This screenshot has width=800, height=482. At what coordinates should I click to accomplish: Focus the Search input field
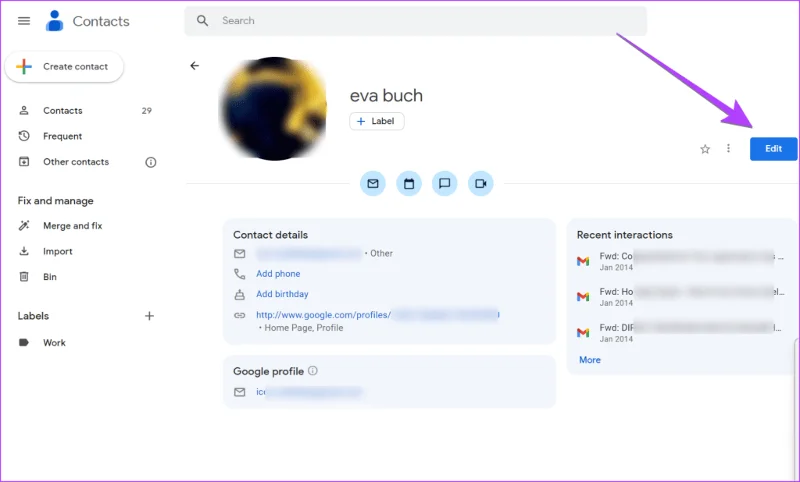tap(415, 21)
